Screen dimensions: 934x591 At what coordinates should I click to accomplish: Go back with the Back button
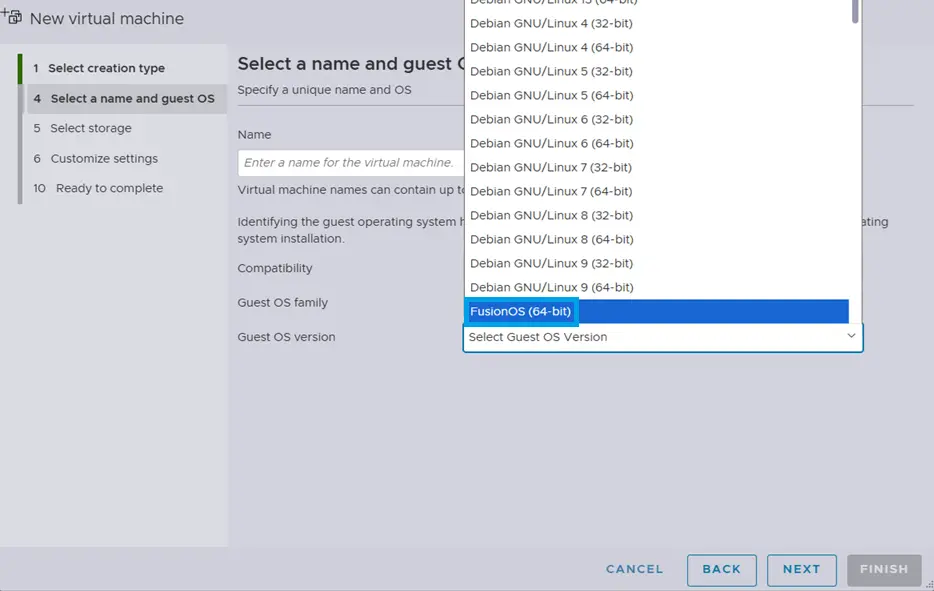(x=721, y=570)
